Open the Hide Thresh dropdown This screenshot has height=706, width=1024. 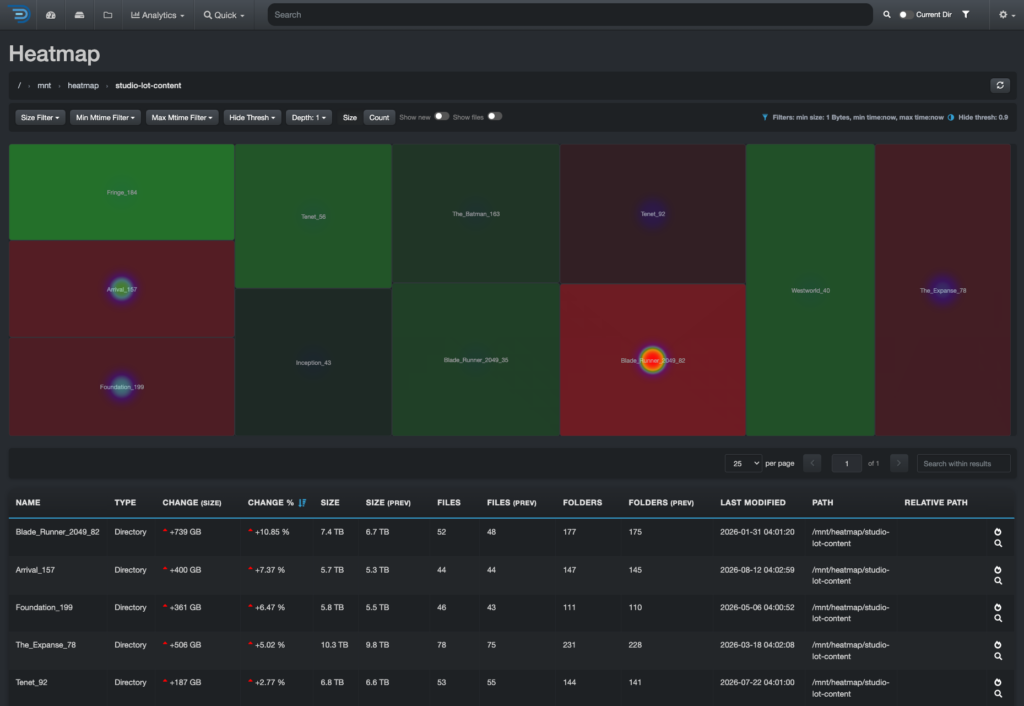[x=252, y=118]
